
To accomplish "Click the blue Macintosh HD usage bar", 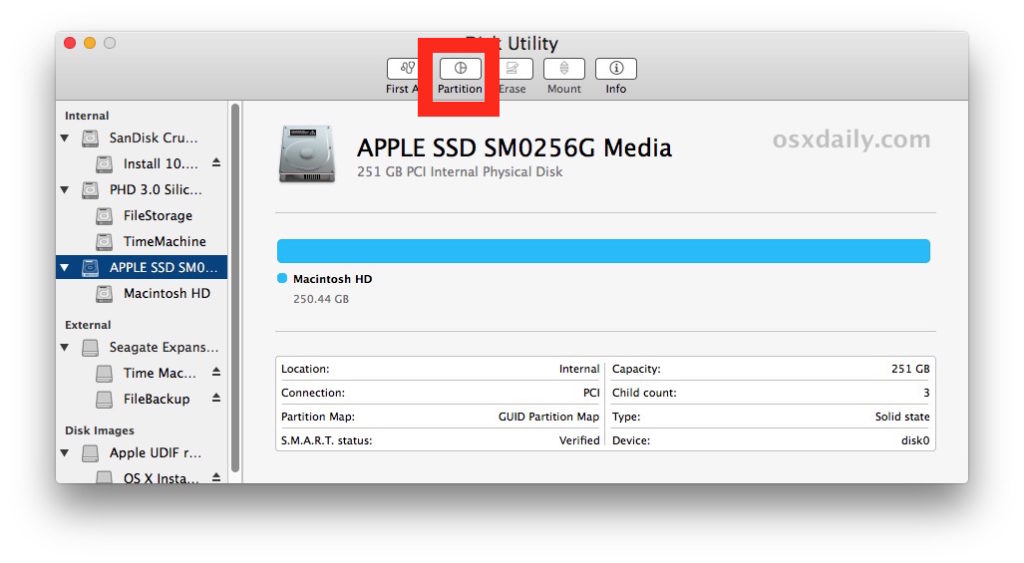I will [603, 251].
